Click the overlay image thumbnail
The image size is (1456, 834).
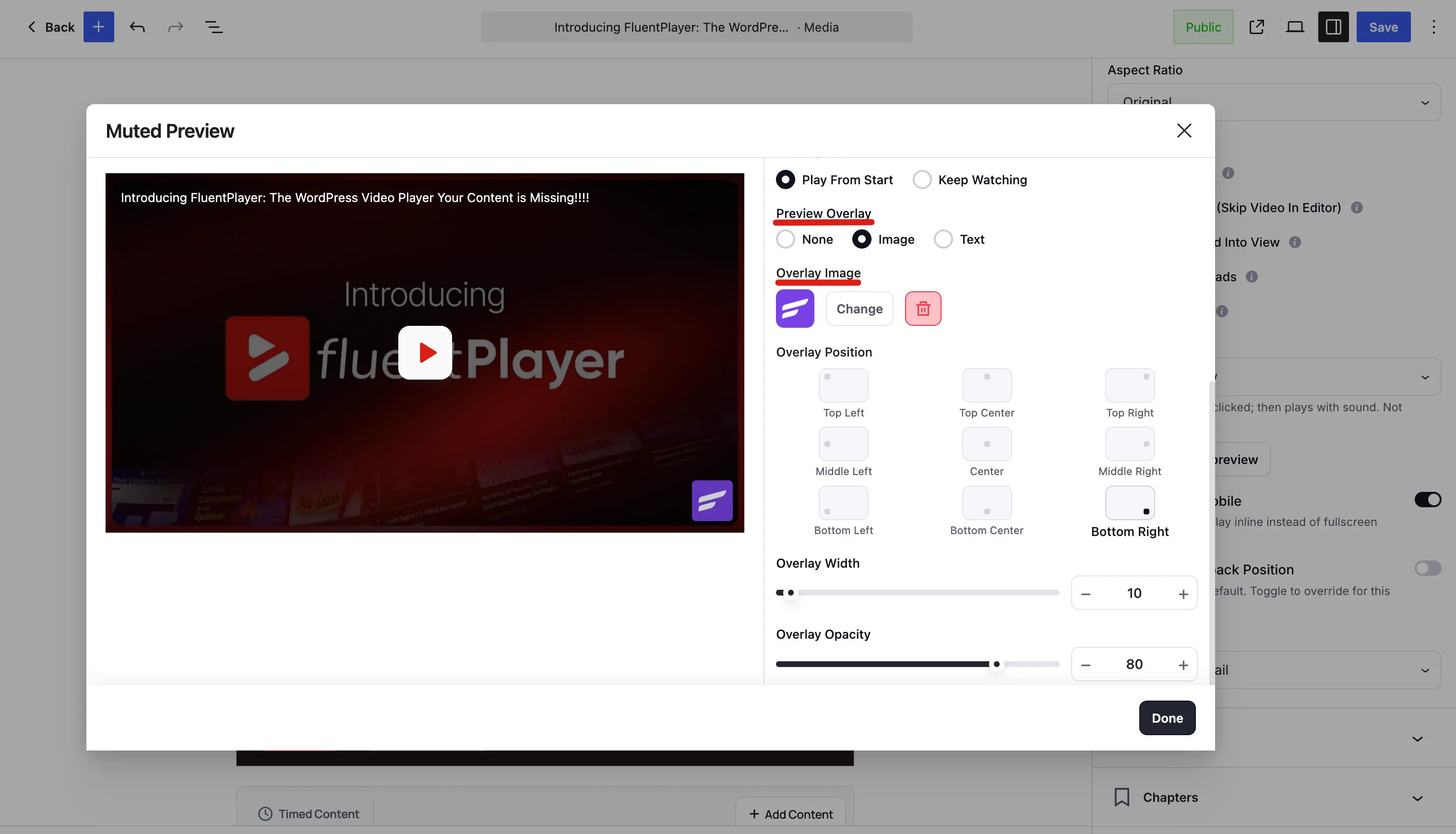coord(794,308)
